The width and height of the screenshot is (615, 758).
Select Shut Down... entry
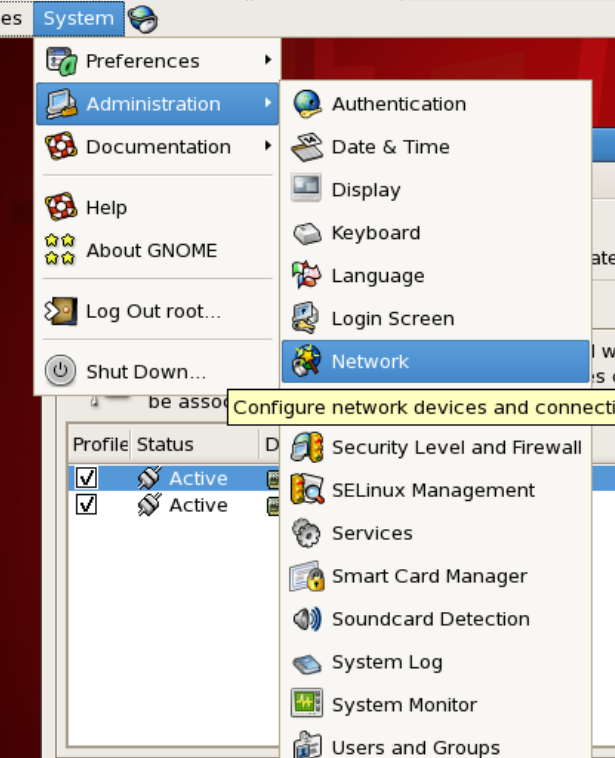157,371
